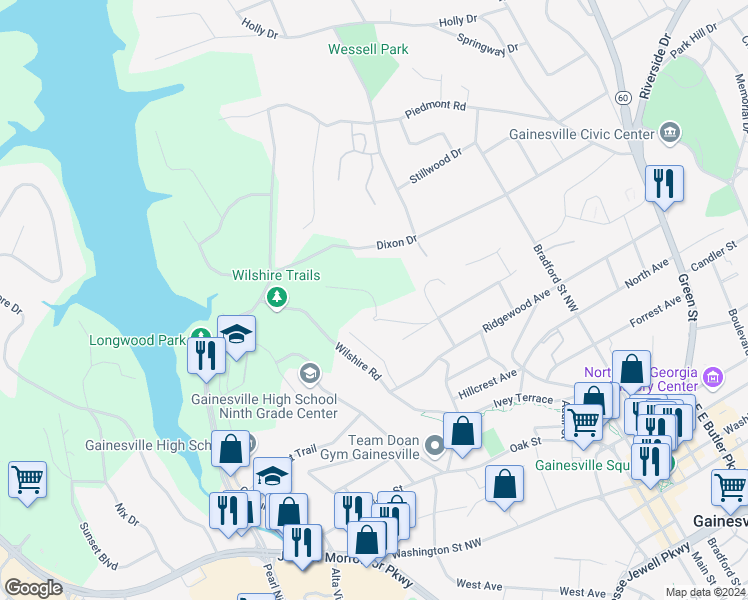Select the graduation cap marker below Gainesville High School
The height and width of the screenshot is (600, 748).
272,476
